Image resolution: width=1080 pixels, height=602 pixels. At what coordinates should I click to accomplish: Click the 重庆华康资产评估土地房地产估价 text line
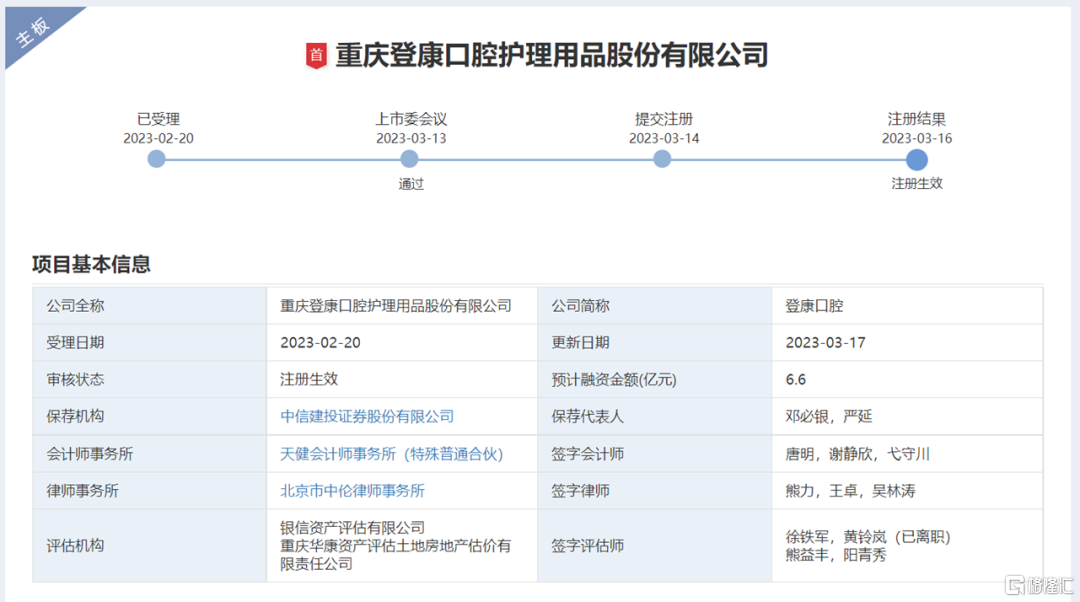395,546
